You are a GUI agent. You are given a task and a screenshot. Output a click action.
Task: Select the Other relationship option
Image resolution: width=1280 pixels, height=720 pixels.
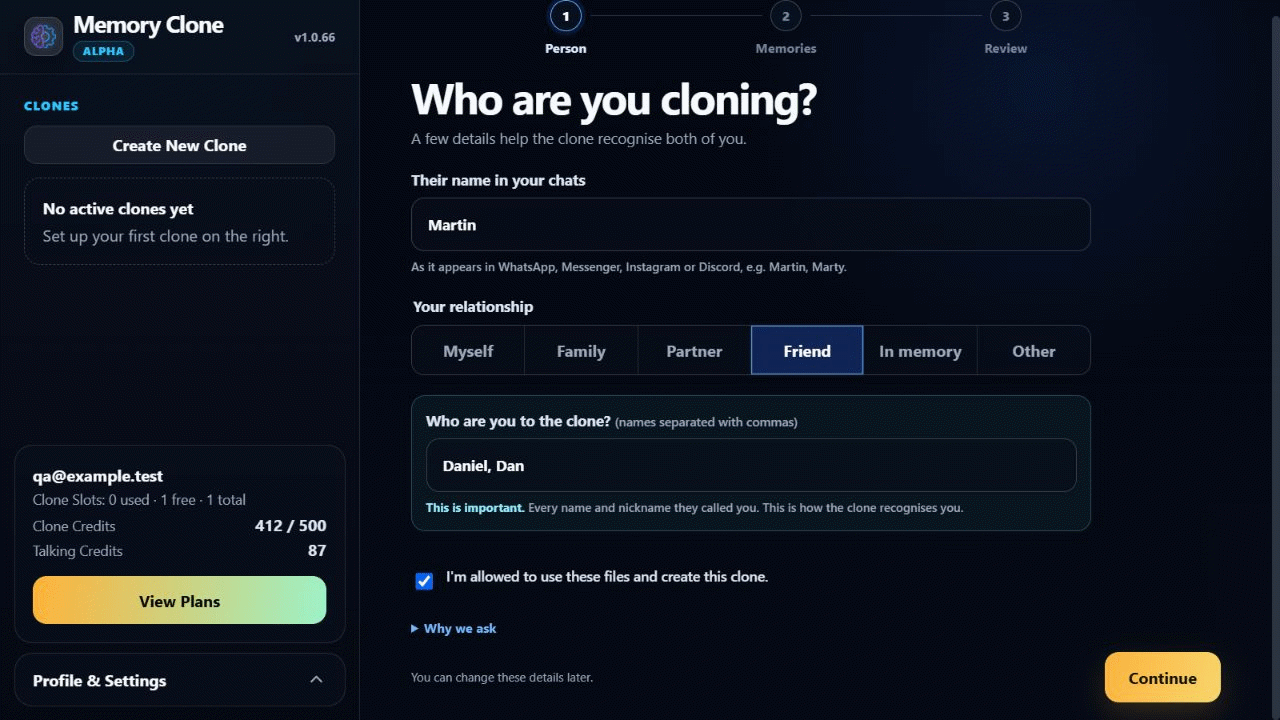click(1033, 351)
